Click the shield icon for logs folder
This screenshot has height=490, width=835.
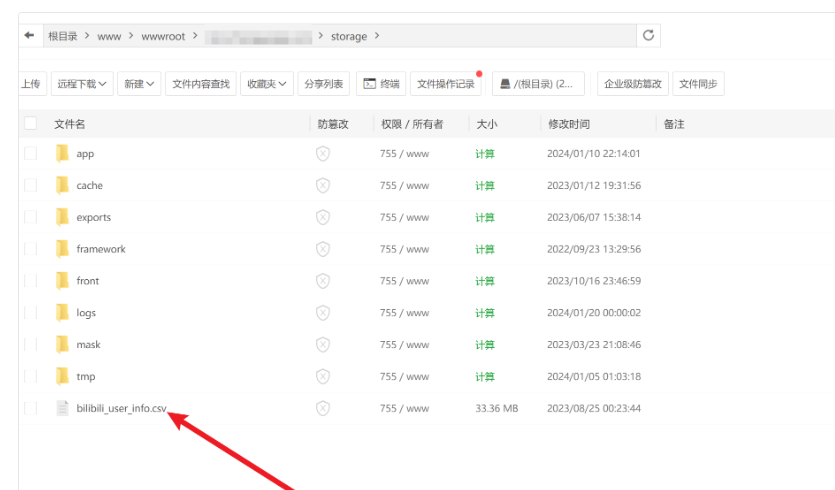(x=323, y=313)
